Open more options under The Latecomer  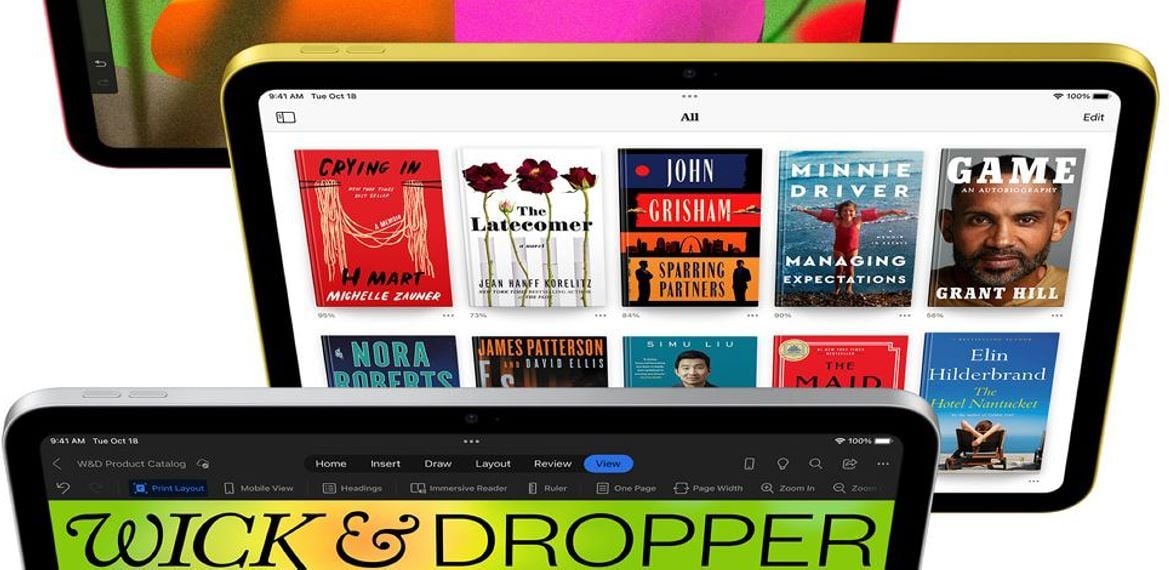[x=600, y=315]
